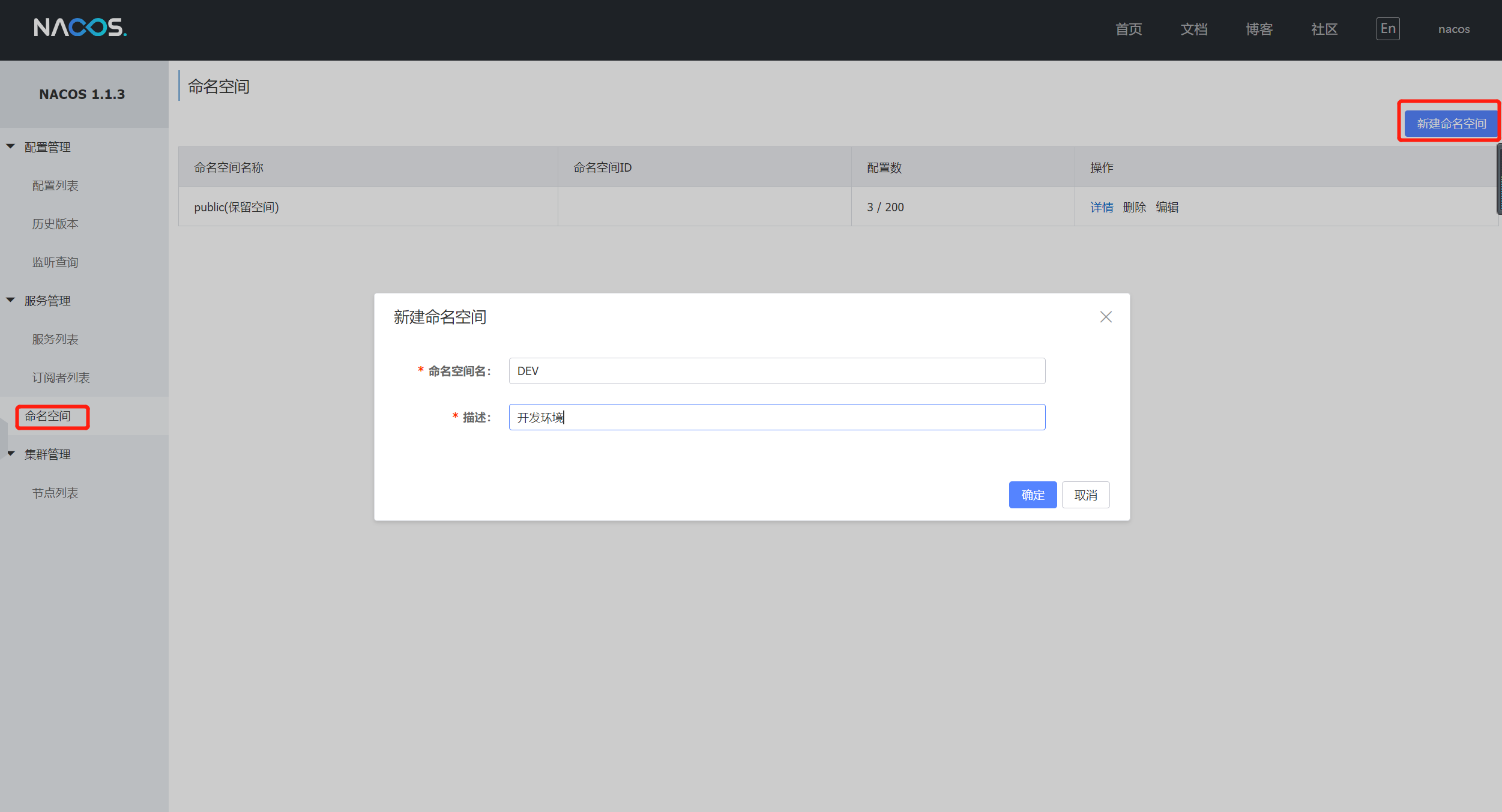Click the 命名空间 page title

tap(219, 86)
